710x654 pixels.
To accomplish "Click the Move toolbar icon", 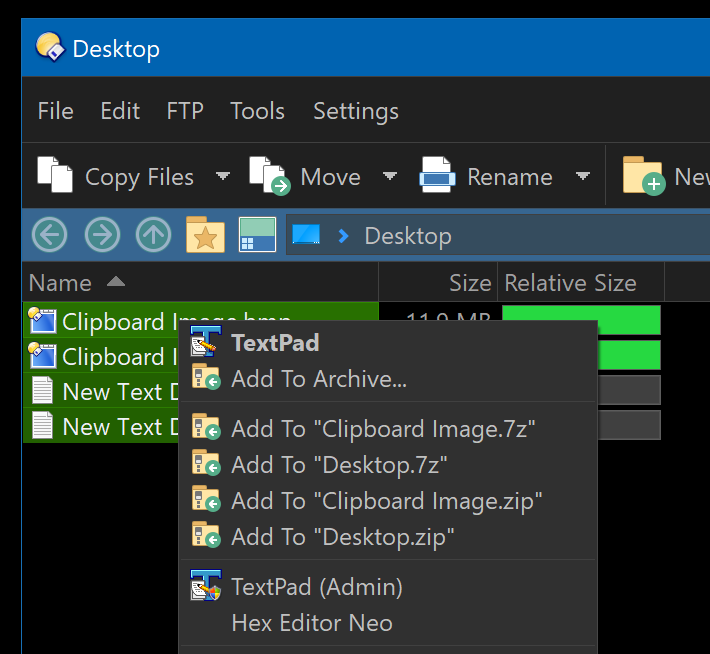I will pyautogui.click(x=270, y=175).
